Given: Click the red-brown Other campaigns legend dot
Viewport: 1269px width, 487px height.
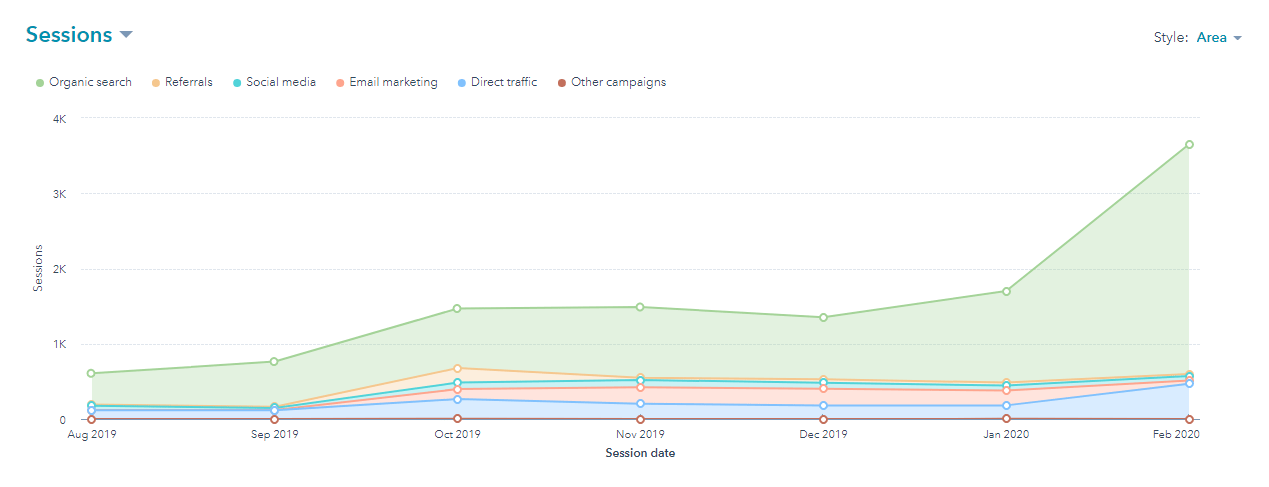Looking at the screenshot, I should (x=562, y=83).
